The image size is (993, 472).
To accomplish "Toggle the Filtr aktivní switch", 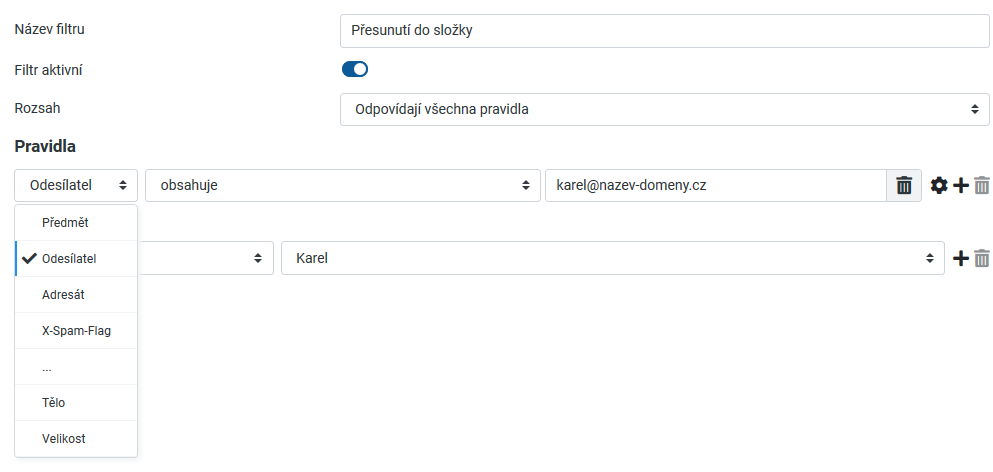I will click(355, 69).
